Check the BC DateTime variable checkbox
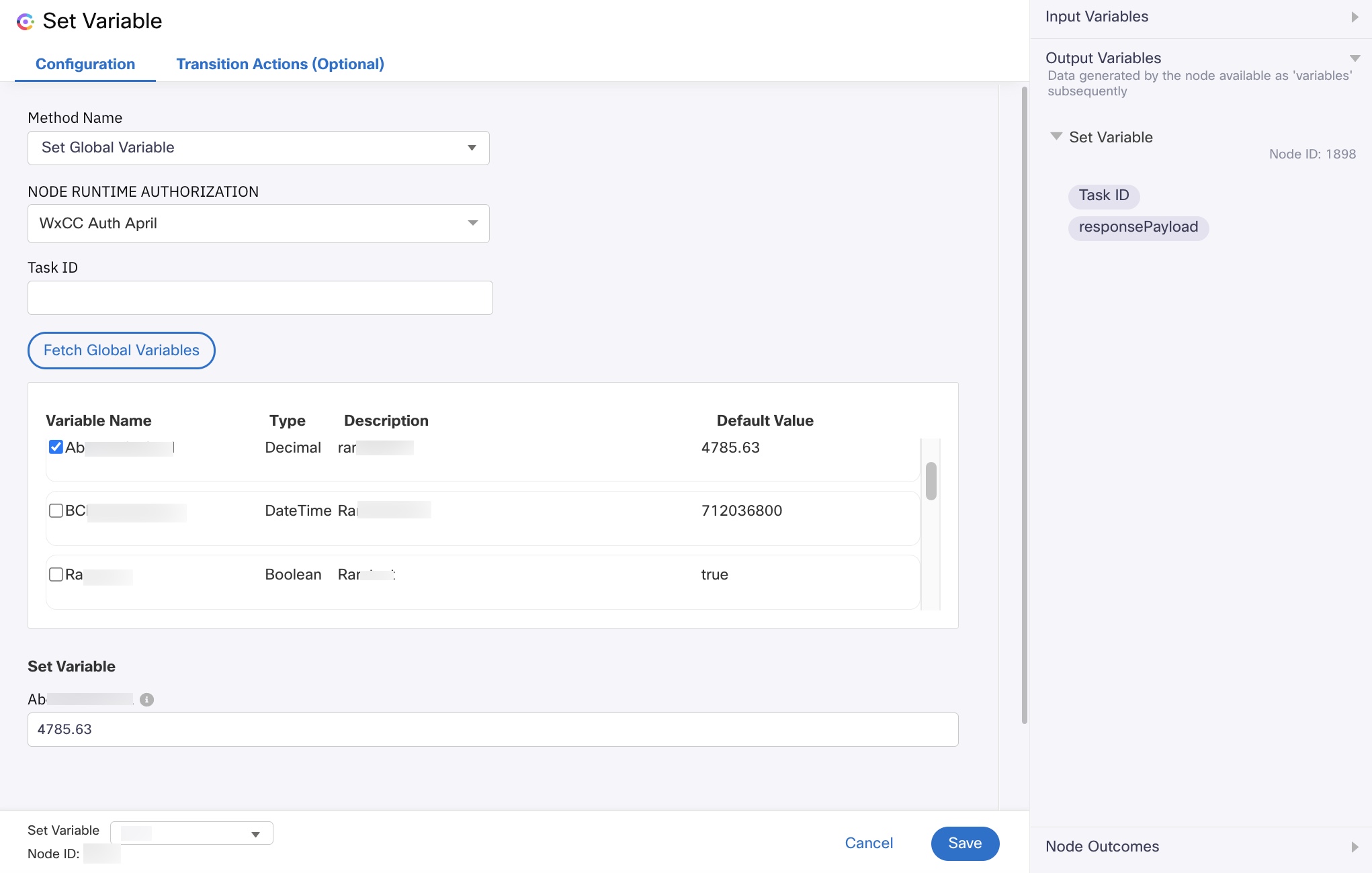This screenshot has height=873, width=1372. pos(56,511)
